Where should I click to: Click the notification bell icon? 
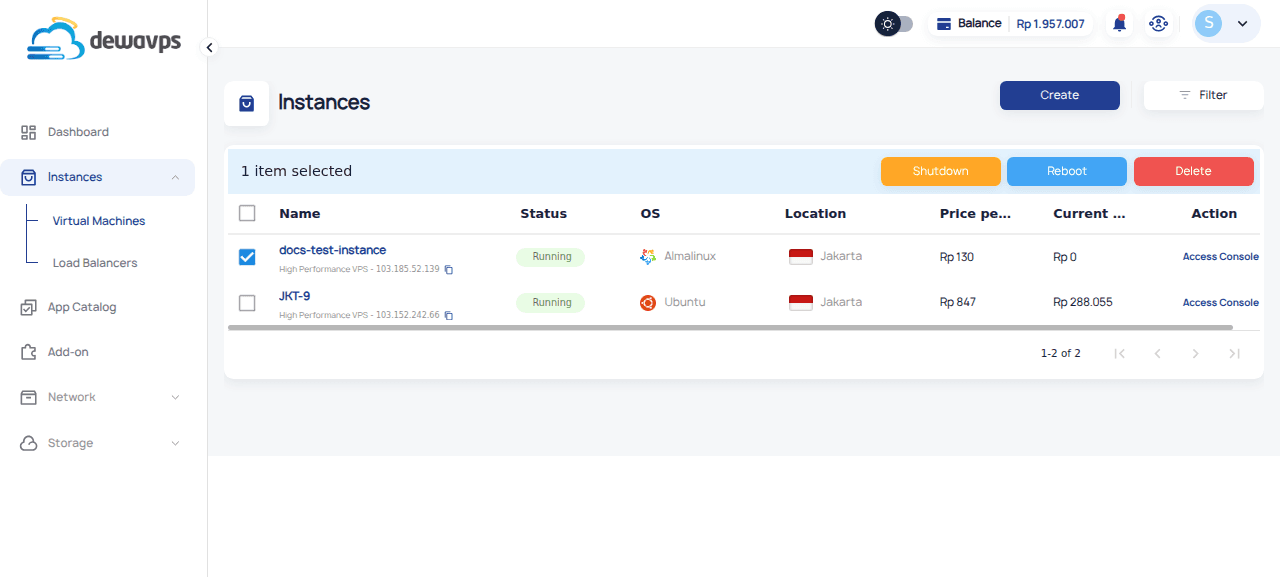point(1119,24)
